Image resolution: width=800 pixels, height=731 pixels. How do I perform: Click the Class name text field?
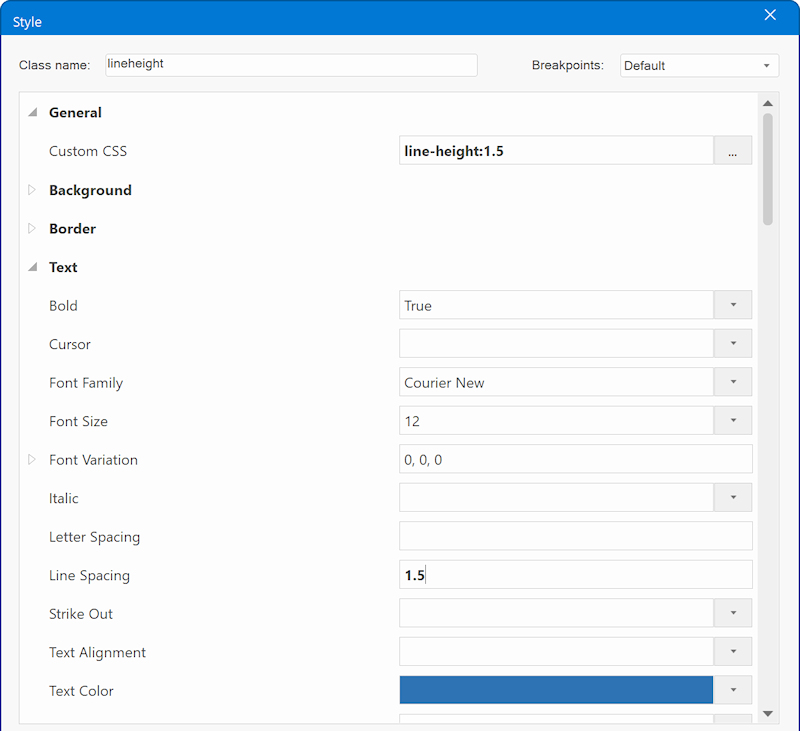tap(289, 65)
